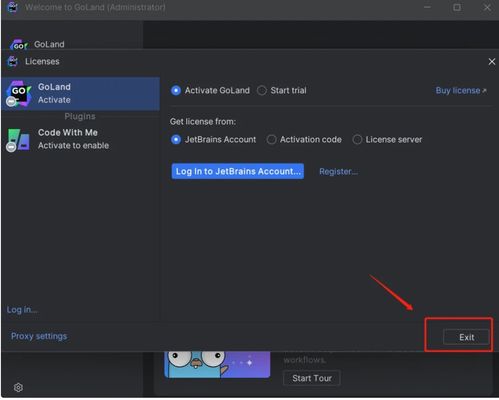Choose Activation code license option
The width and height of the screenshot is (499, 400).
271,139
